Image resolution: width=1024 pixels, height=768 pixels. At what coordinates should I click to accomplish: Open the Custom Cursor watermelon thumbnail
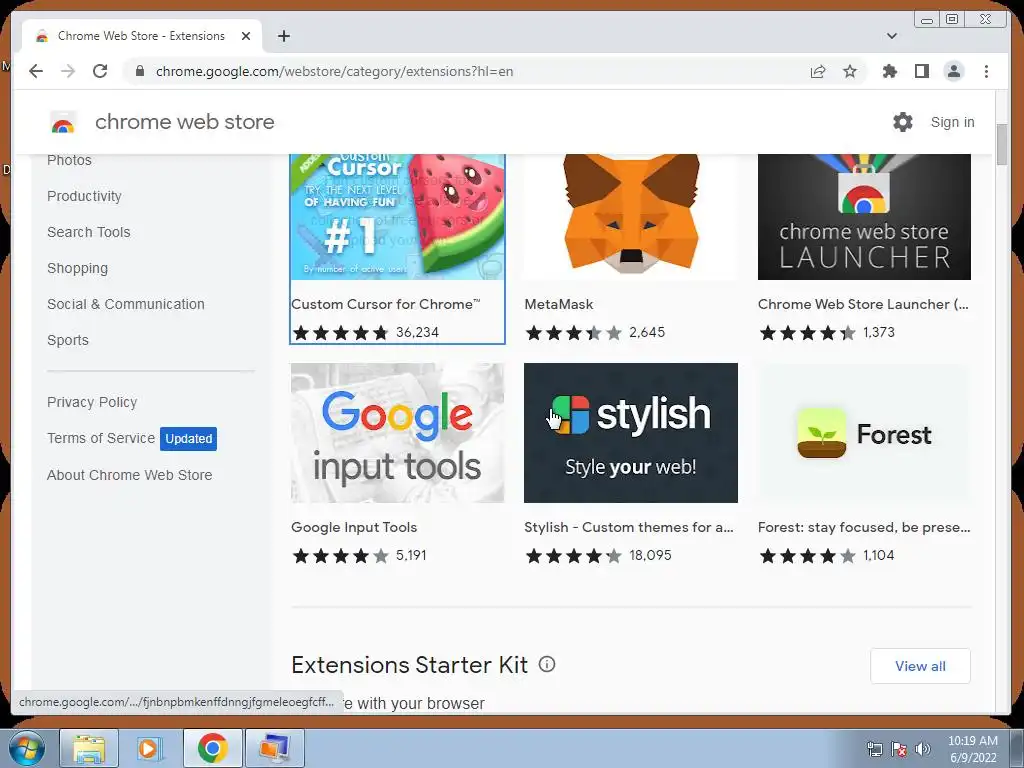click(397, 217)
